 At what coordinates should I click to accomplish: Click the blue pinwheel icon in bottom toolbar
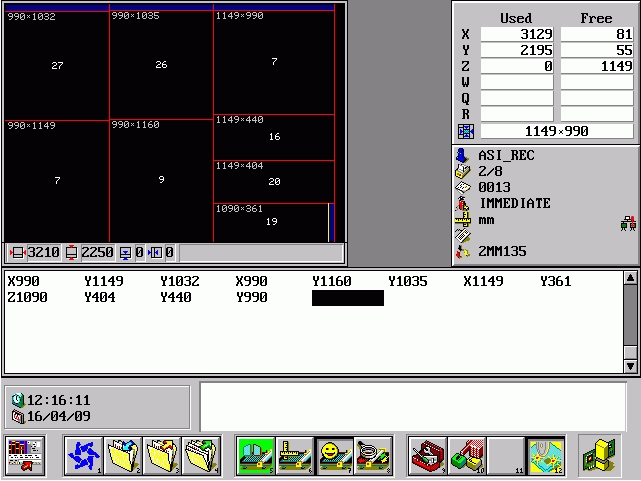[83, 456]
